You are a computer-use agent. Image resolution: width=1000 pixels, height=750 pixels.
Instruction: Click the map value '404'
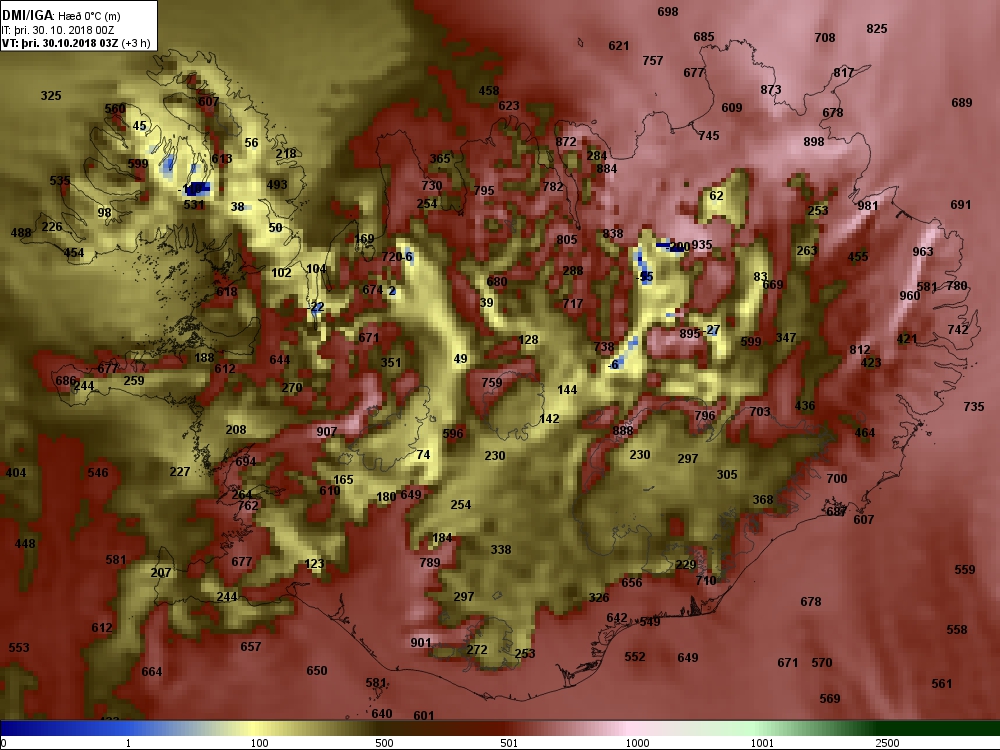(16, 473)
